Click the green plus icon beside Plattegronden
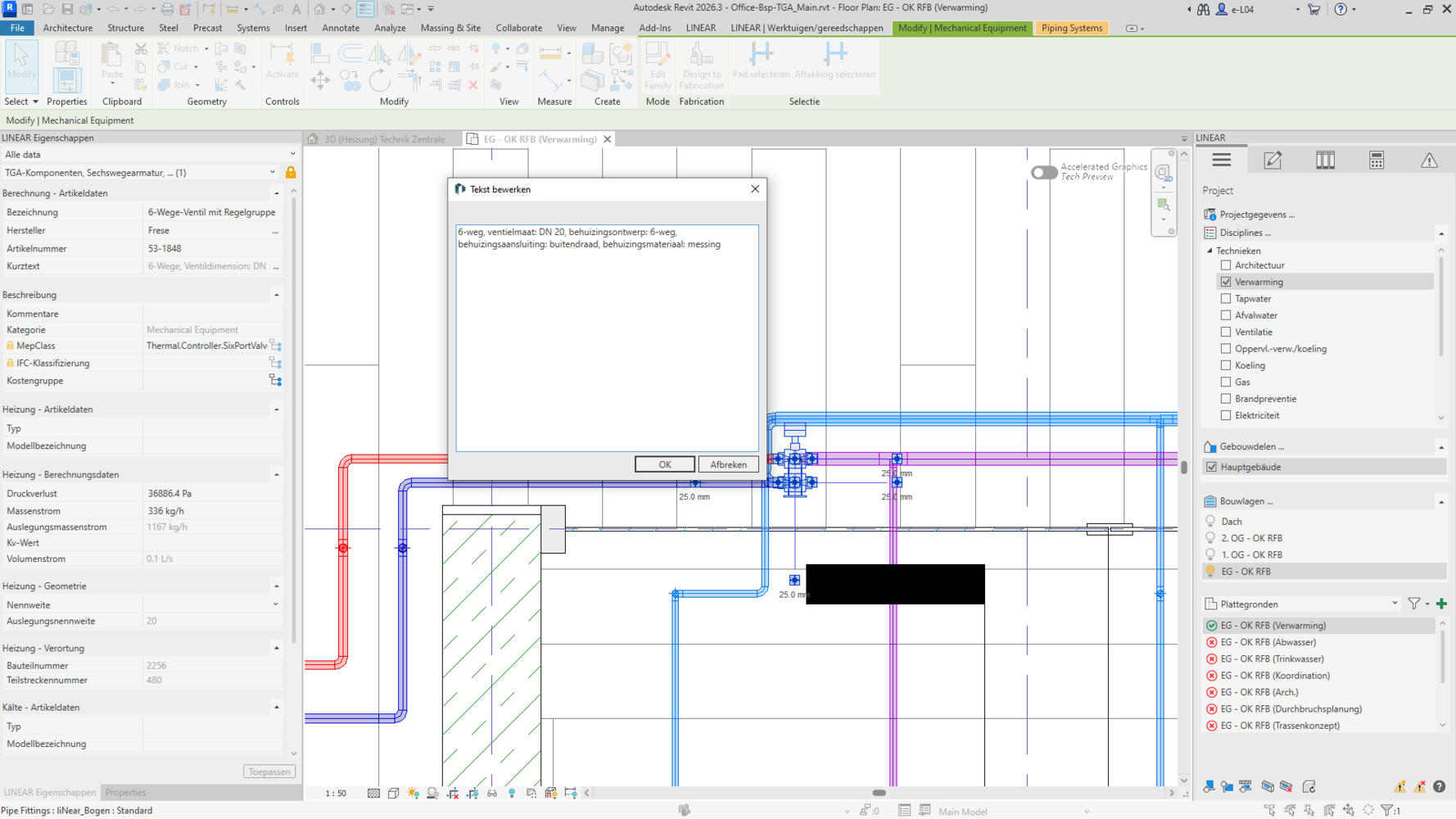 (1441, 604)
